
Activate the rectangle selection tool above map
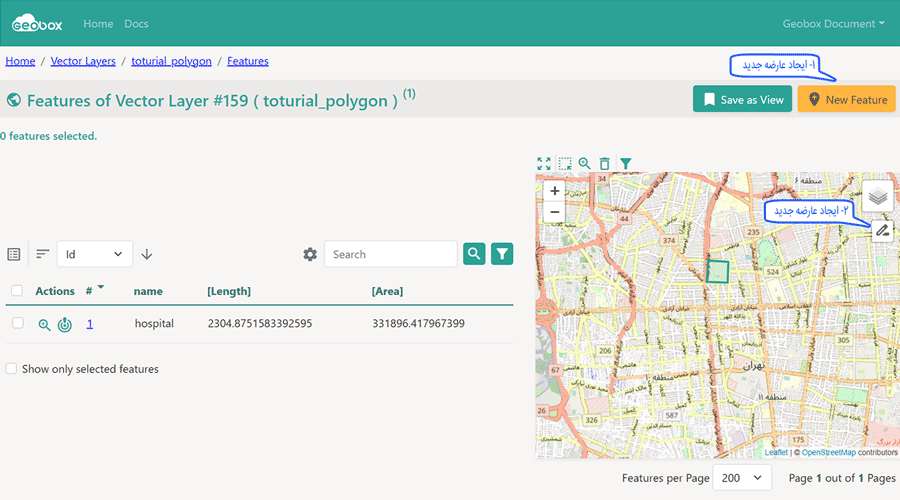click(x=565, y=163)
